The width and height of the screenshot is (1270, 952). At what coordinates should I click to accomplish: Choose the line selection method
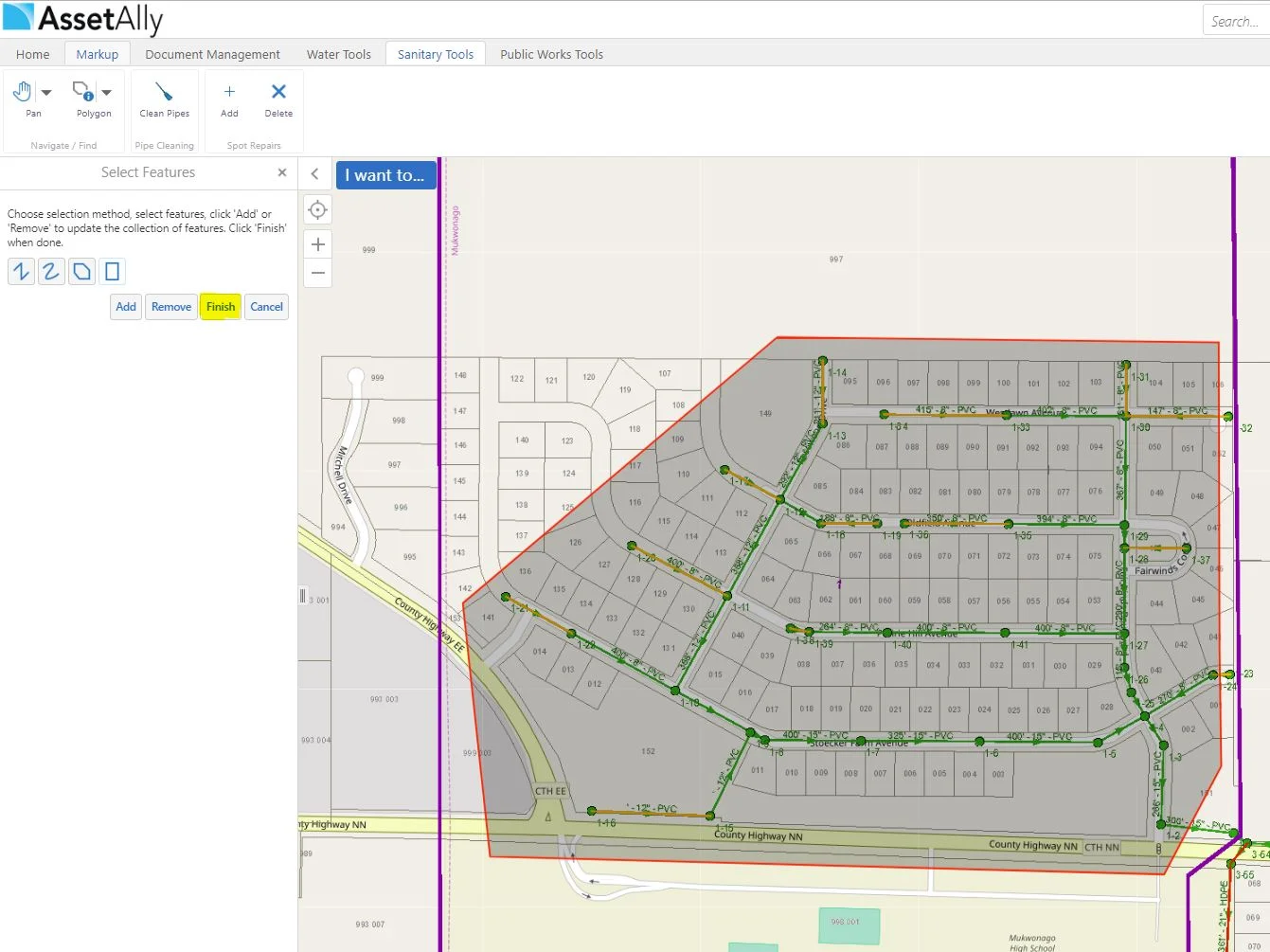tap(21, 271)
